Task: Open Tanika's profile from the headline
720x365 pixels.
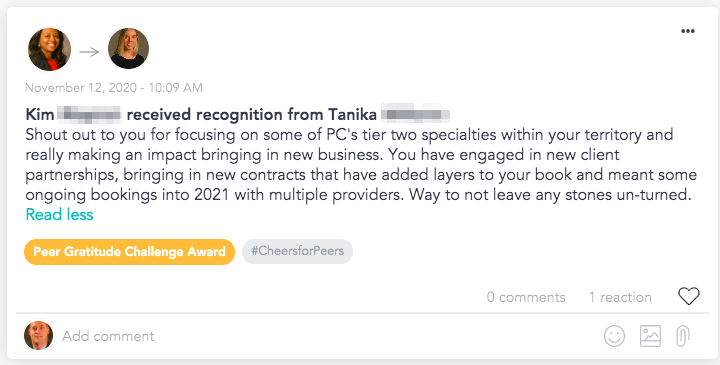Action: [x=388, y=114]
